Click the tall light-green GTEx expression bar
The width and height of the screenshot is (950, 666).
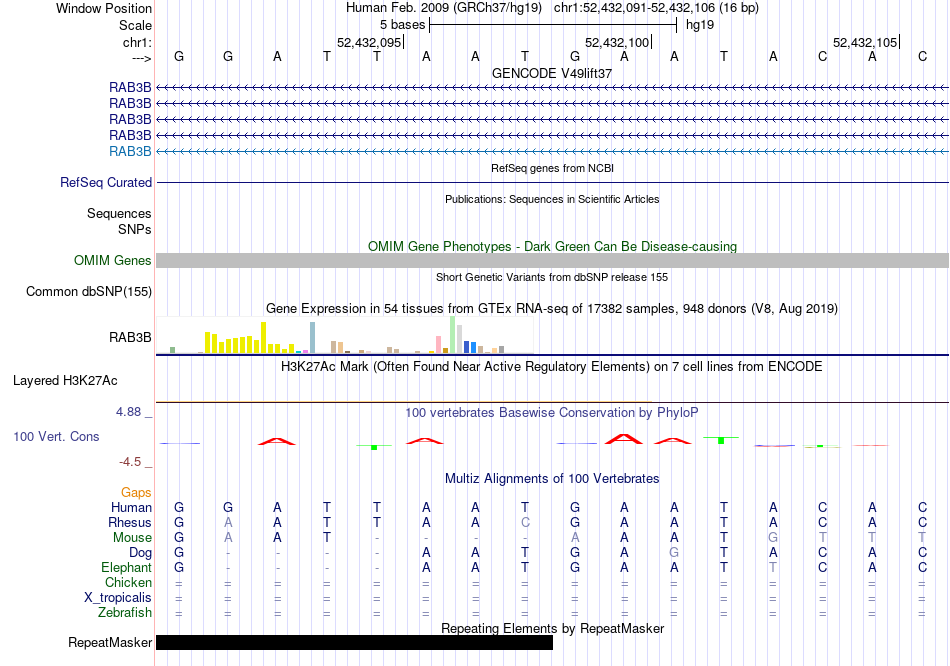453,335
